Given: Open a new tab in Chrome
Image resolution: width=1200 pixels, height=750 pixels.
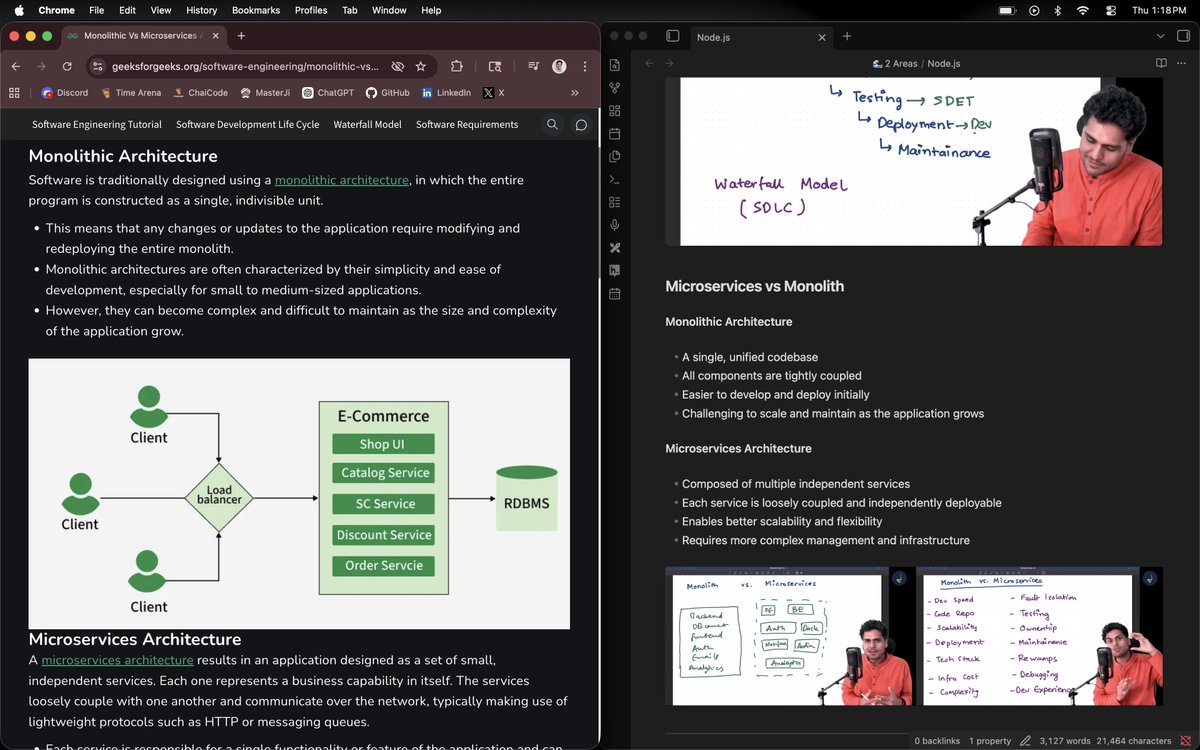Looking at the screenshot, I should point(241,36).
